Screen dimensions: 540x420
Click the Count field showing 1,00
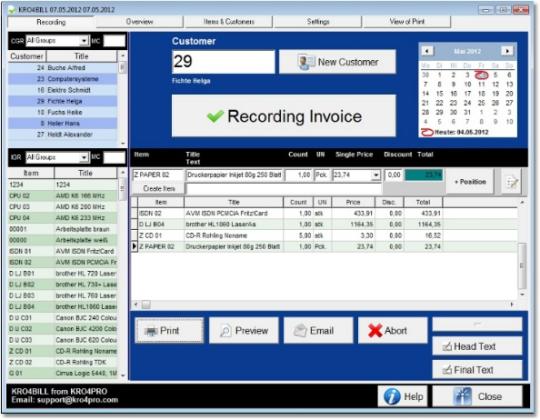299,175
